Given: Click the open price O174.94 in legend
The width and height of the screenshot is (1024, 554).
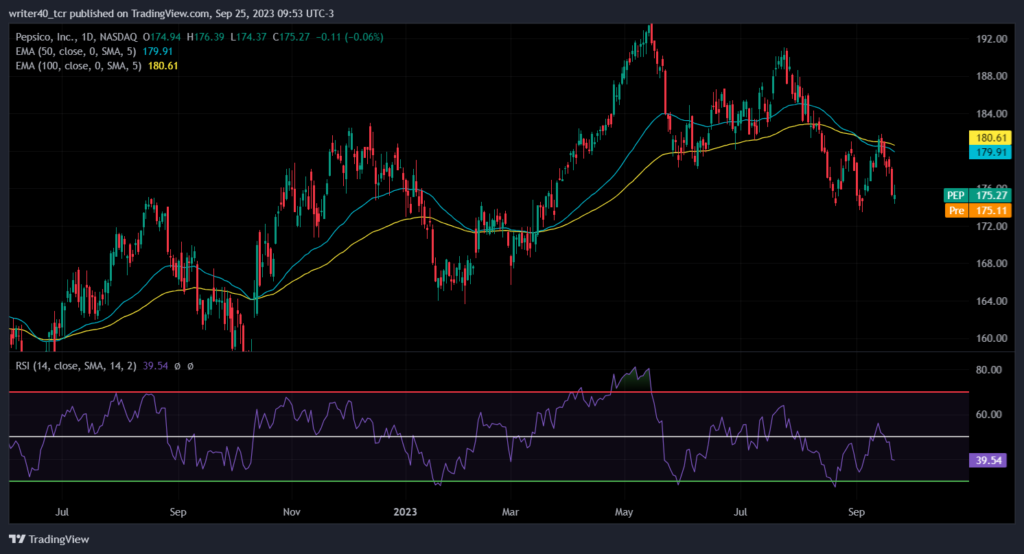Looking at the screenshot, I should (x=162, y=37).
